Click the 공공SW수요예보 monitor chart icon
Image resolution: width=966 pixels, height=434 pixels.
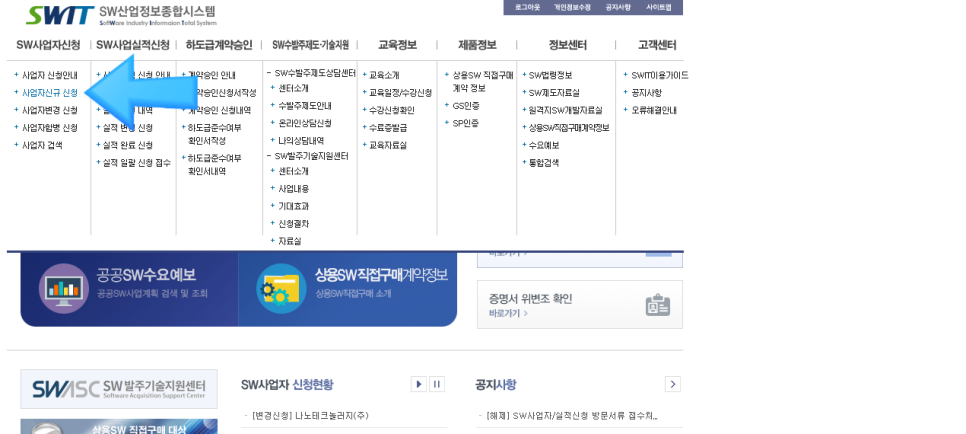point(63,288)
